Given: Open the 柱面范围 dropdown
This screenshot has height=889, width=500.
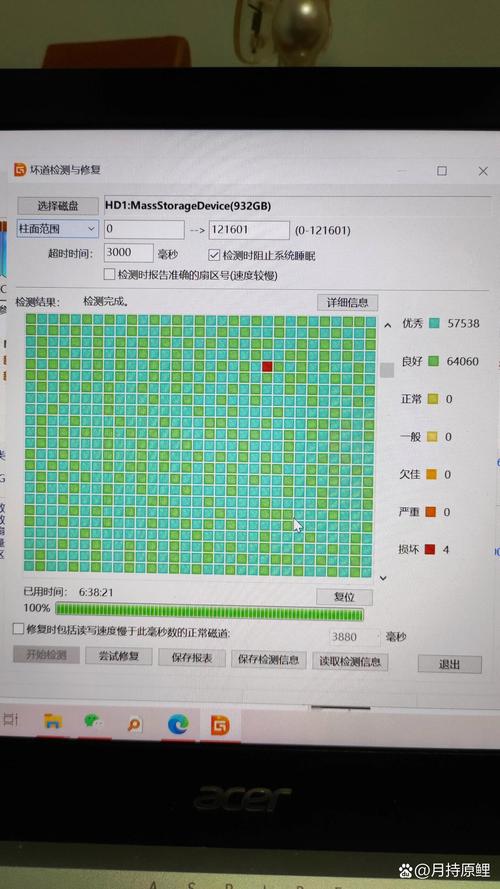Looking at the screenshot, I should point(58,229).
